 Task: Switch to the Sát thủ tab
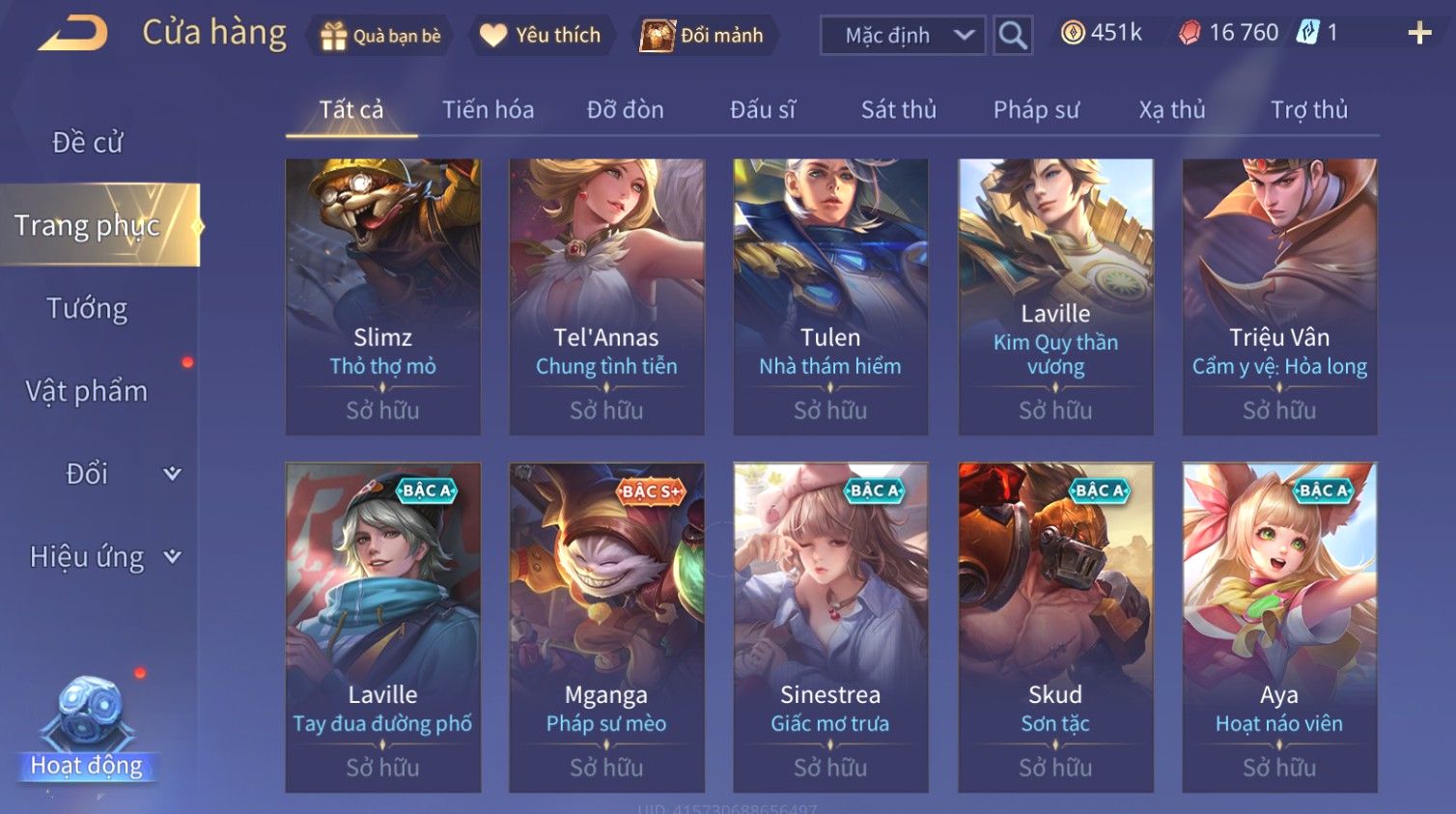[898, 110]
